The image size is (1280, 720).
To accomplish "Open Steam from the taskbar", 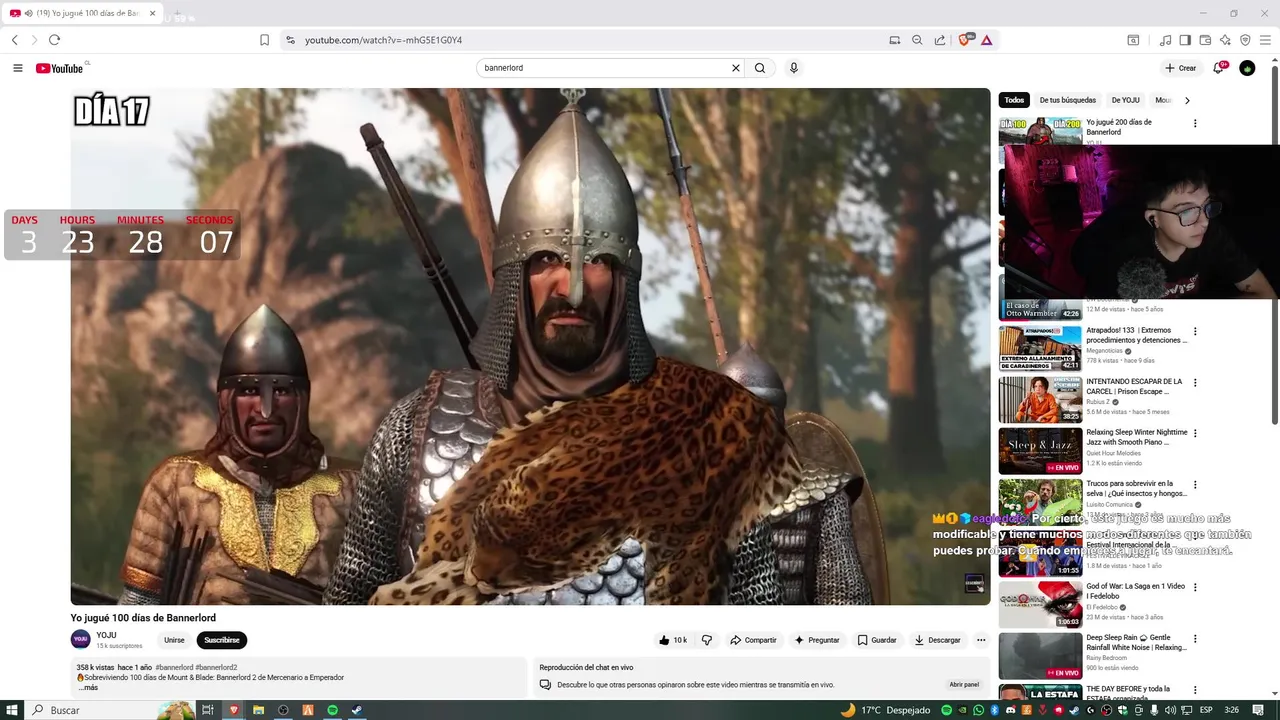I will [x=357, y=710].
